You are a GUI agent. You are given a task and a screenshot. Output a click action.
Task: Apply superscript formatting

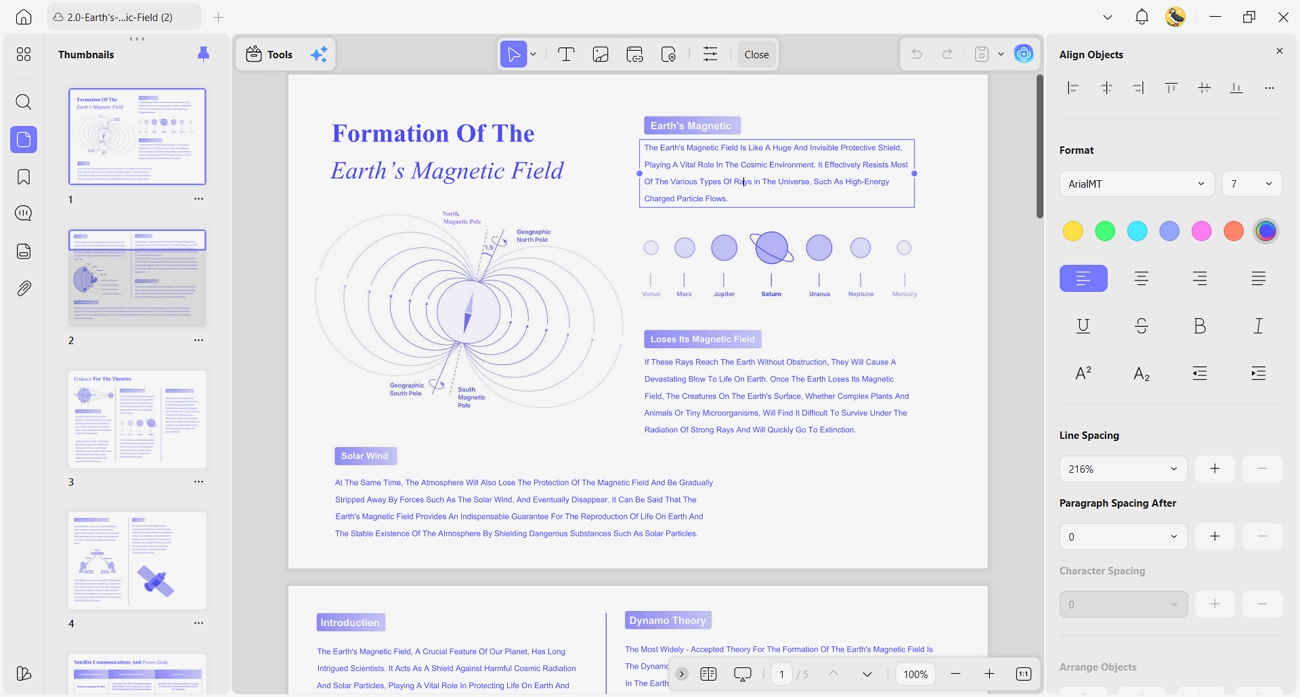(1083, 373)
